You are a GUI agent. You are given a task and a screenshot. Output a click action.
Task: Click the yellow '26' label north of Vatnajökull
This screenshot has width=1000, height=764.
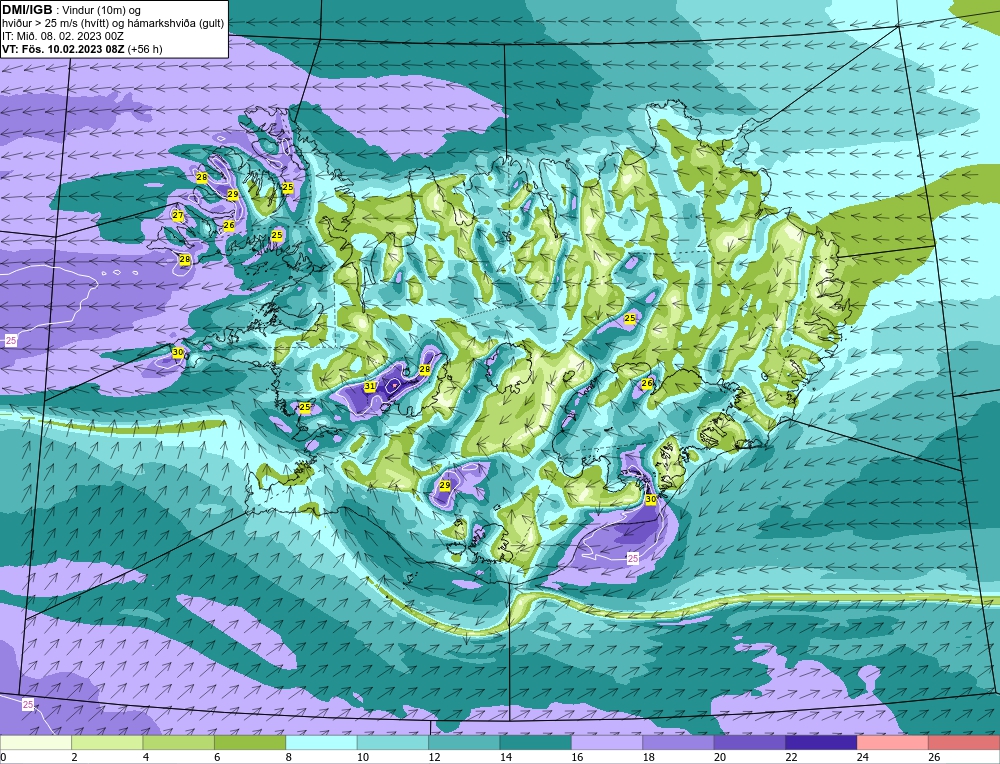647,383
